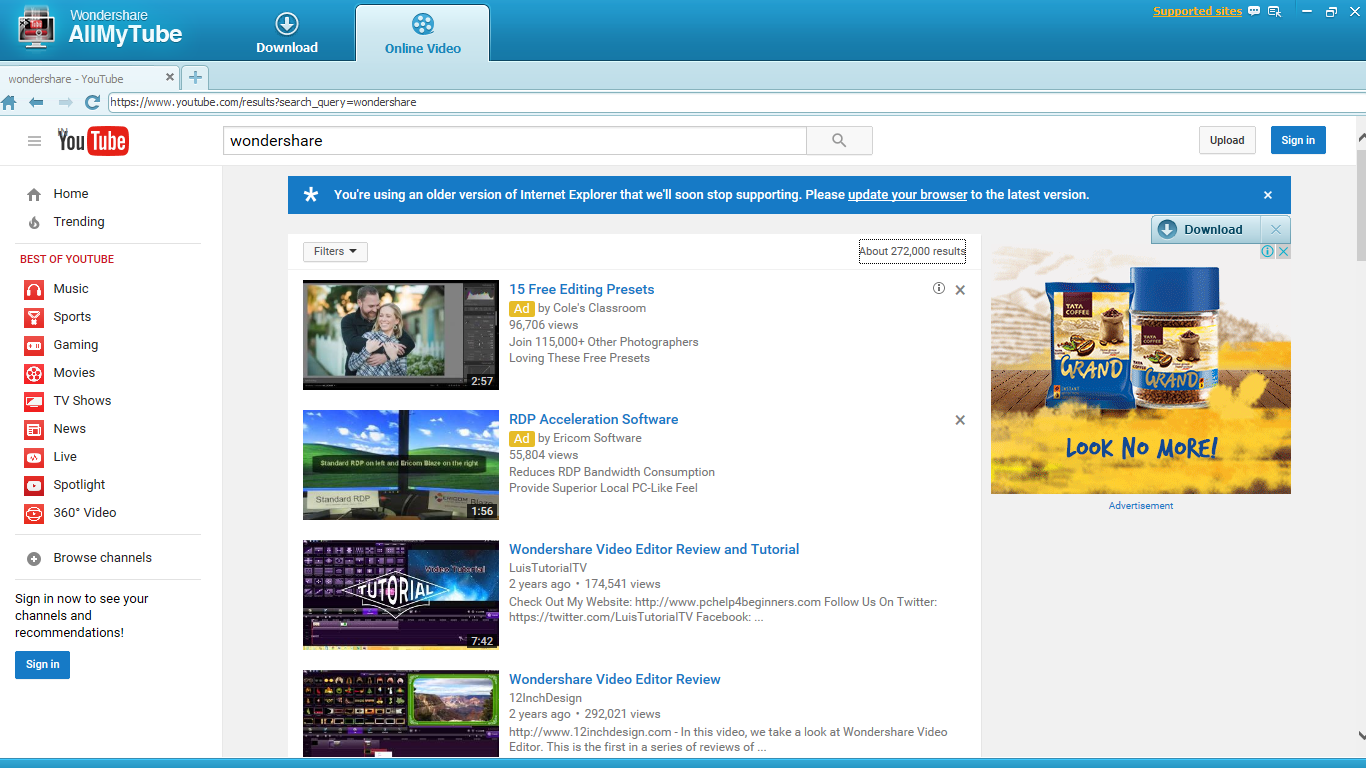Click into the YouTube search box
The height and width of the screenshot is (768, 1366).
514,141
